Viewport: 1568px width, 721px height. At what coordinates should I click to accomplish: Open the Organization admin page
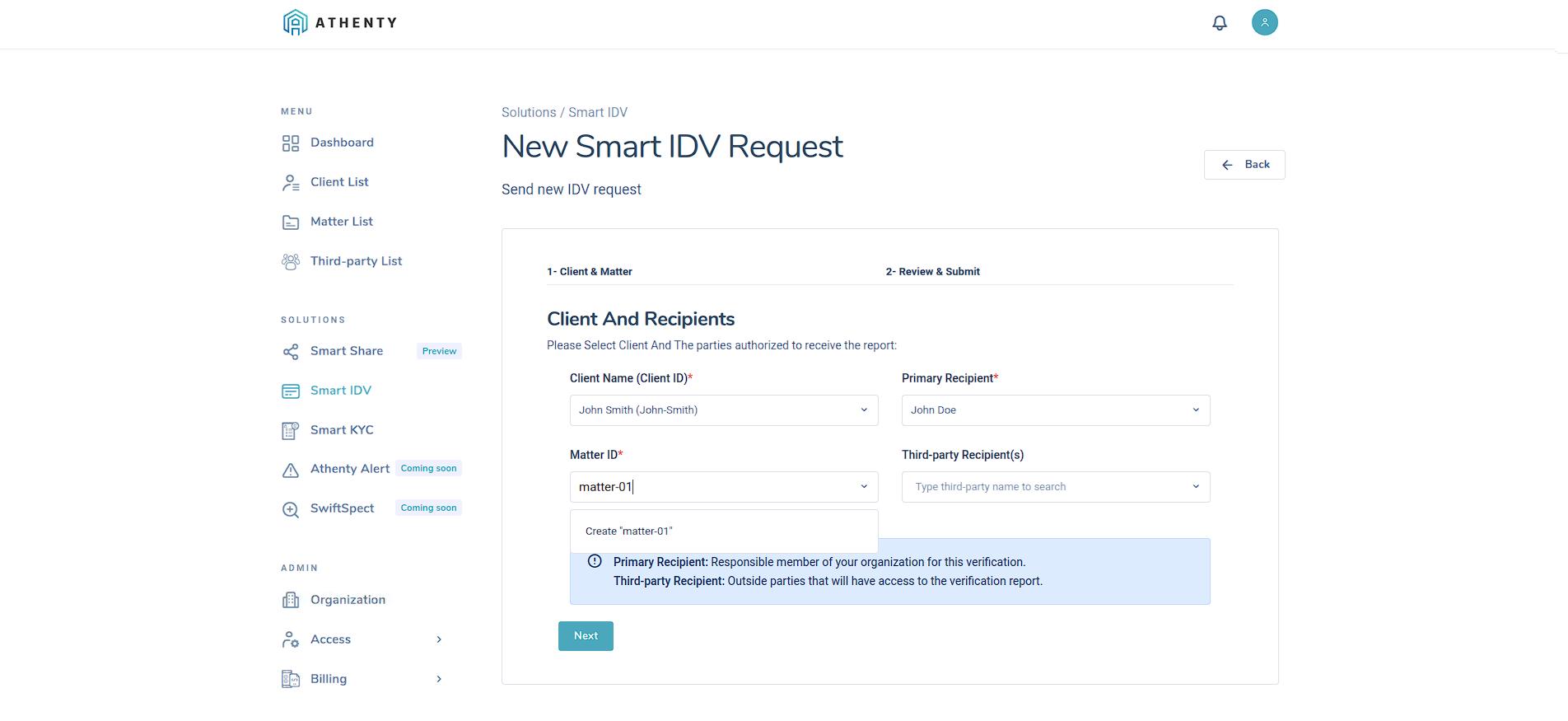(x=347, y=600)
